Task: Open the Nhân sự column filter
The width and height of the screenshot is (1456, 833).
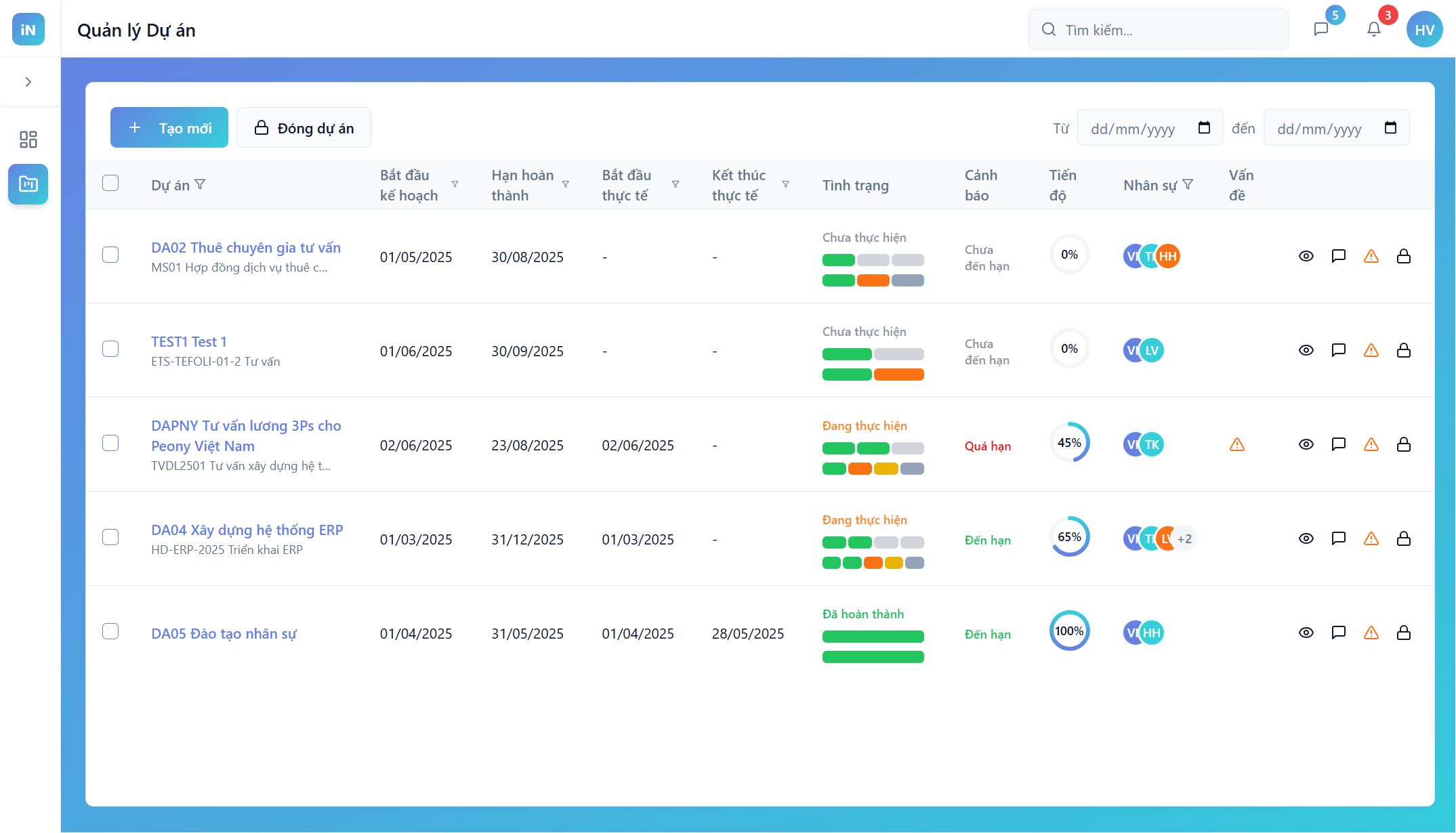Action: pyautogui.click(x=1187, y=184)
